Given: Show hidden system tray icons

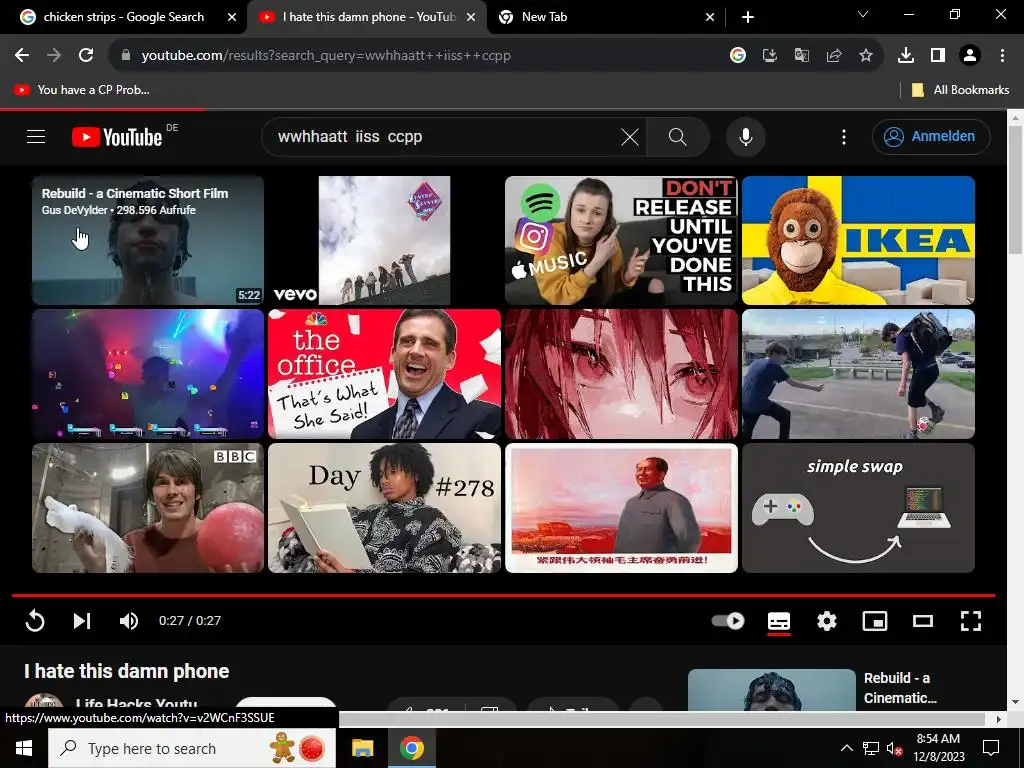Looking at the screenshot, I should click(846, 748).
